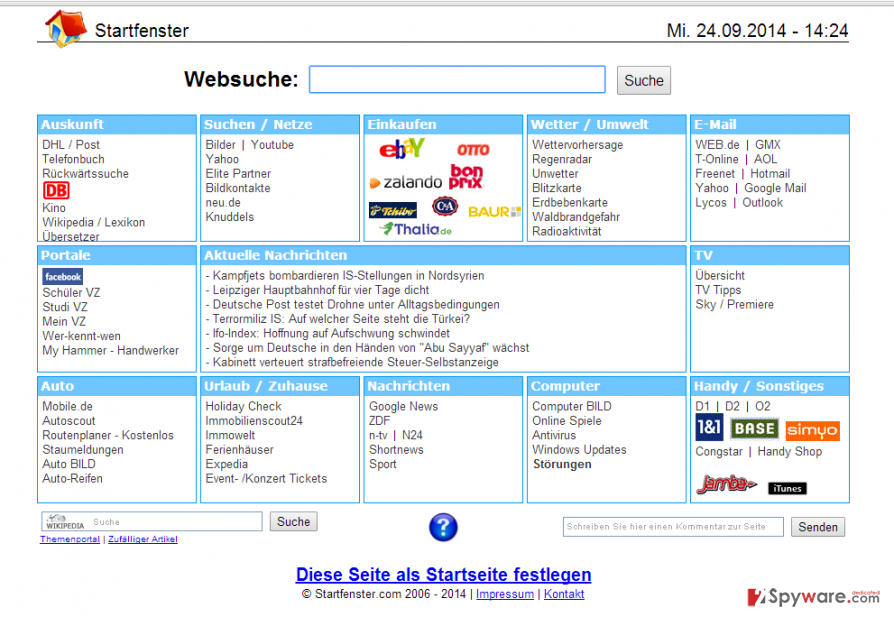Open the Elite Partner link
This screenshot has height=618, width=894.
(x=238, y=173)
